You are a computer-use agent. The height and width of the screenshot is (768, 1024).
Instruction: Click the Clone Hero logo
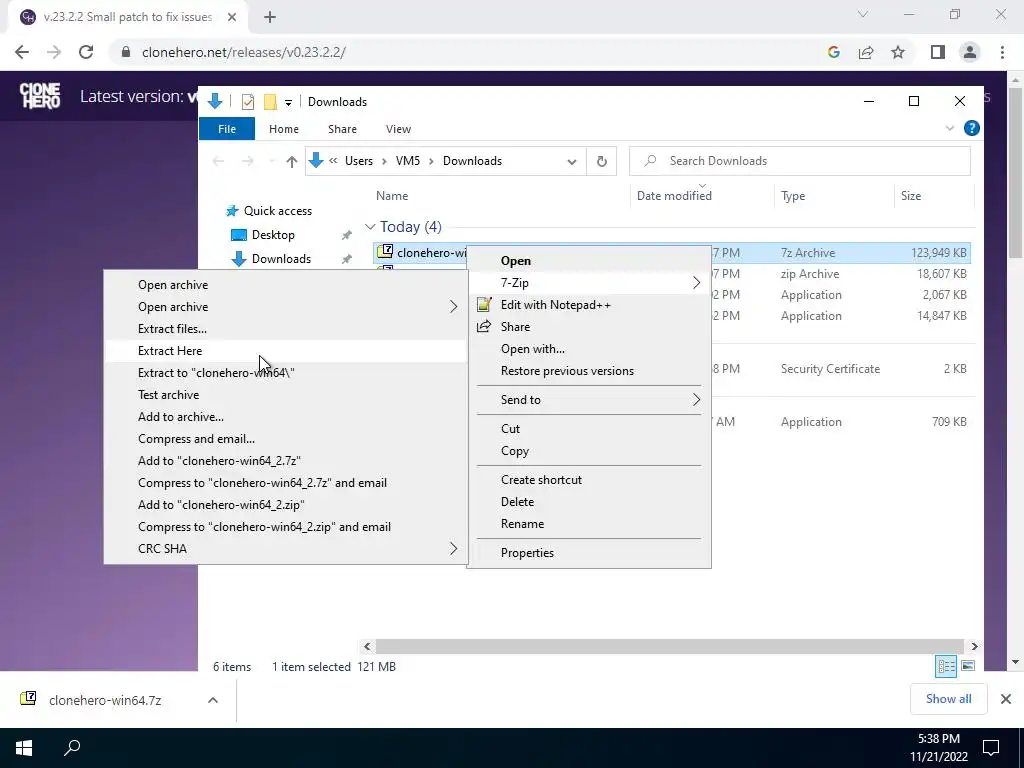[40, 96]
